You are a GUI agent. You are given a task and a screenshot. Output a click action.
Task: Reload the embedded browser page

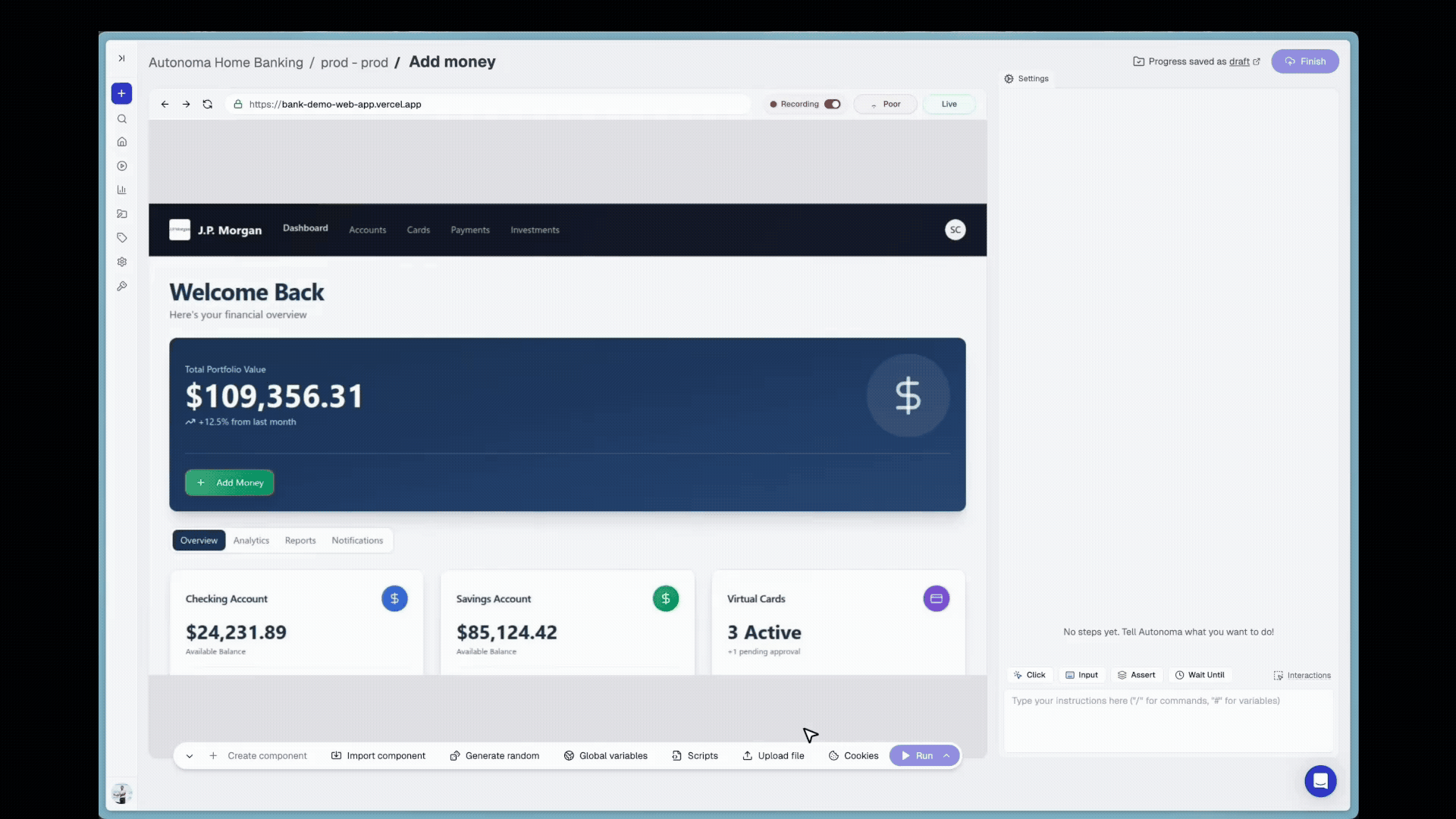[207, 105]
